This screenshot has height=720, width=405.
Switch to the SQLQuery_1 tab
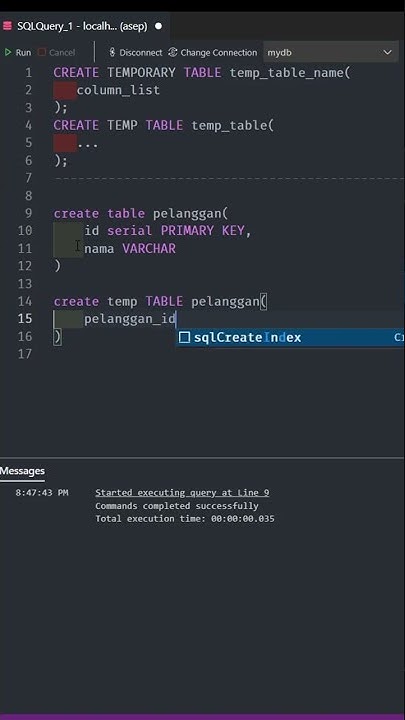click(83, 26)
